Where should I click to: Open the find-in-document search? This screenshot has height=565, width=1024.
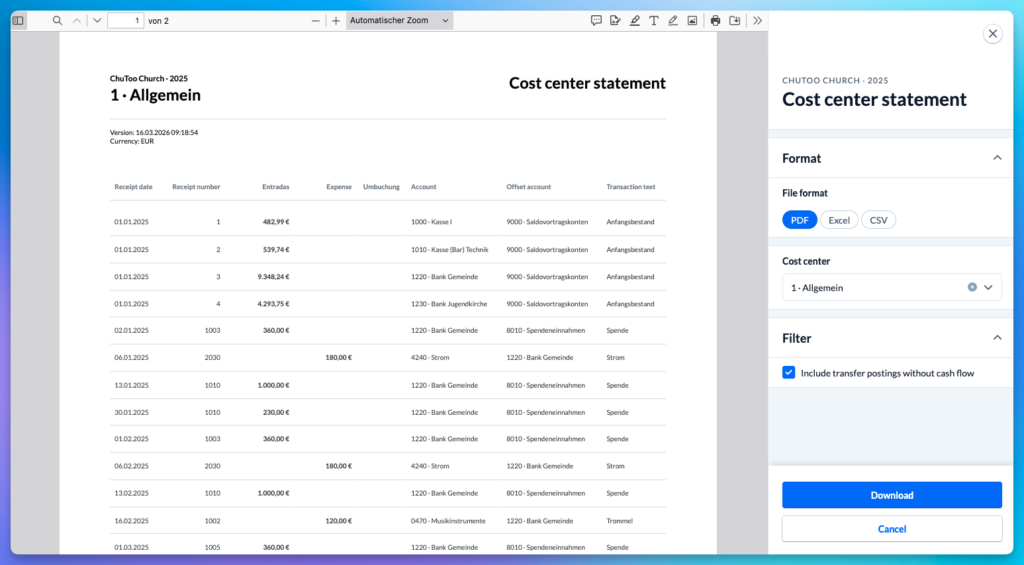coord(57,21)
